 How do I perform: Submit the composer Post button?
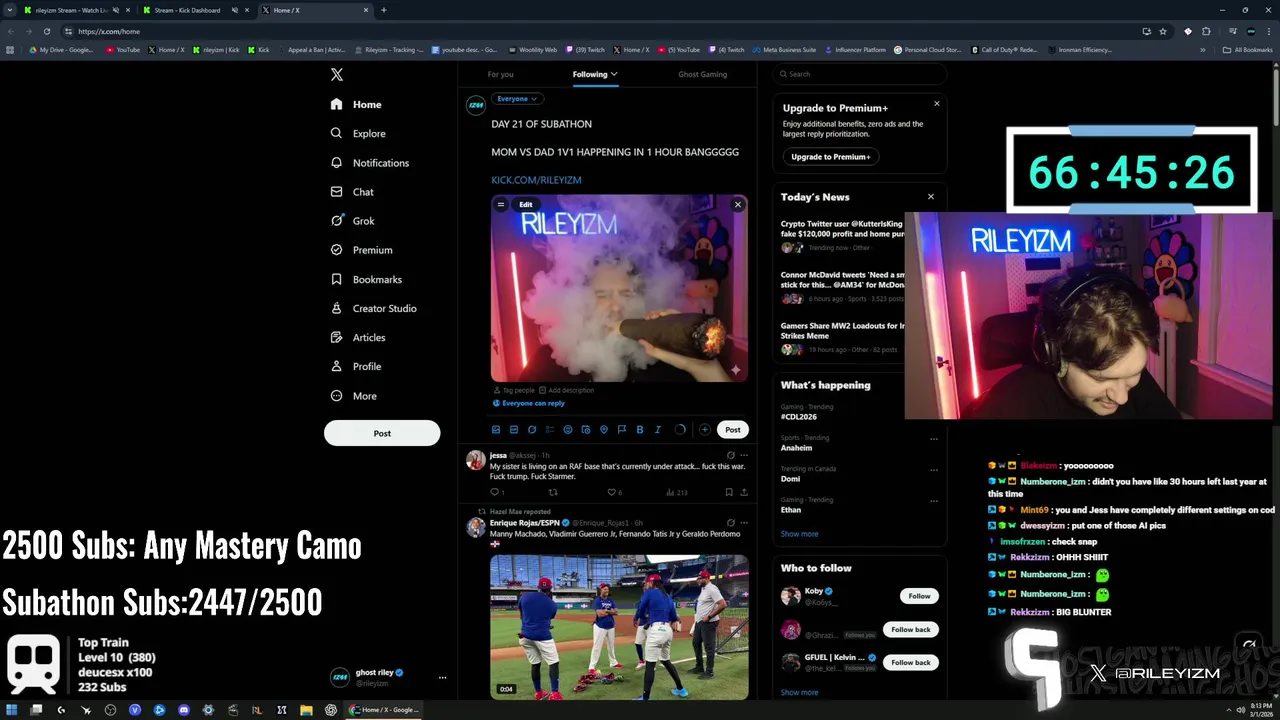pyautogui.click(x=733, y=430)
